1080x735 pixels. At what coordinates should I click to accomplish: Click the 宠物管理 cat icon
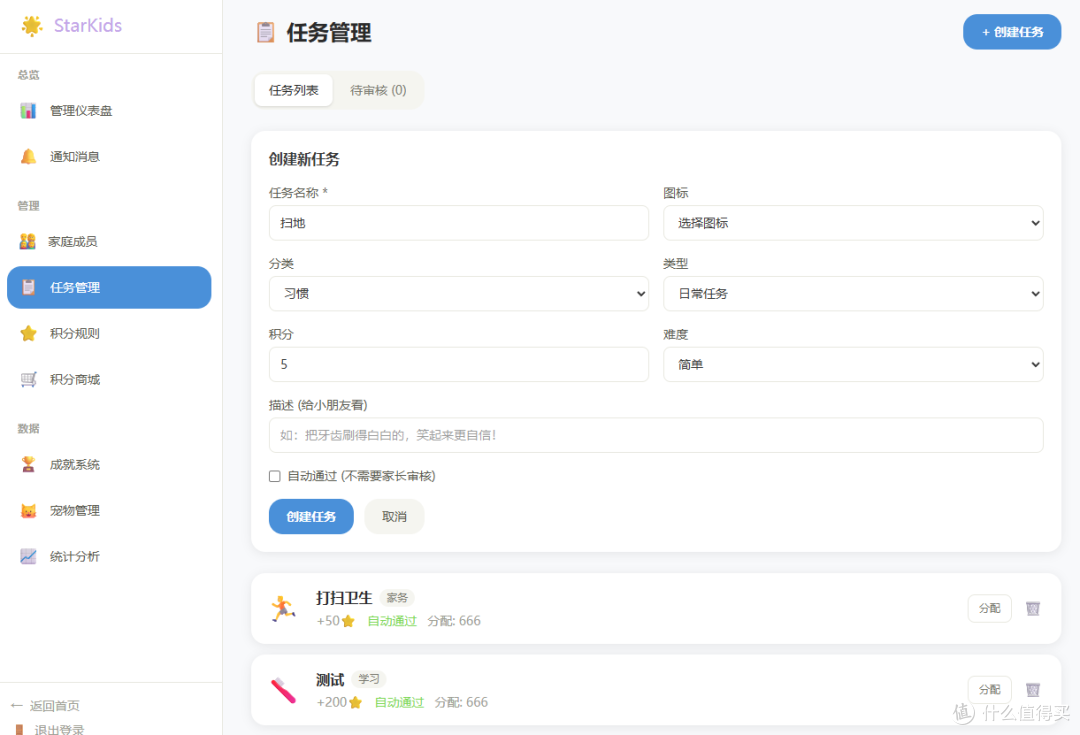tap(28, 510)
